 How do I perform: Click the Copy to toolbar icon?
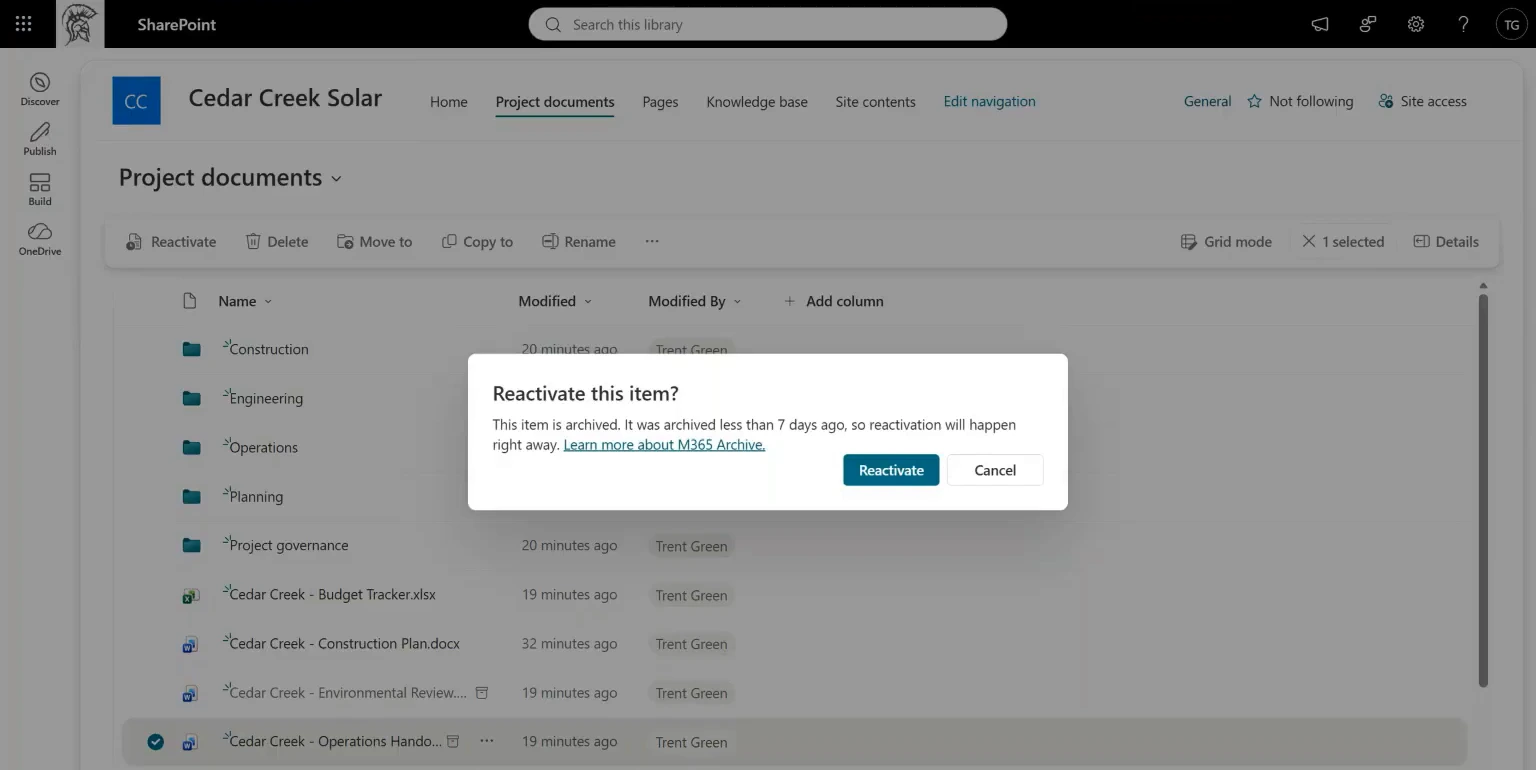tap(449, 241)
